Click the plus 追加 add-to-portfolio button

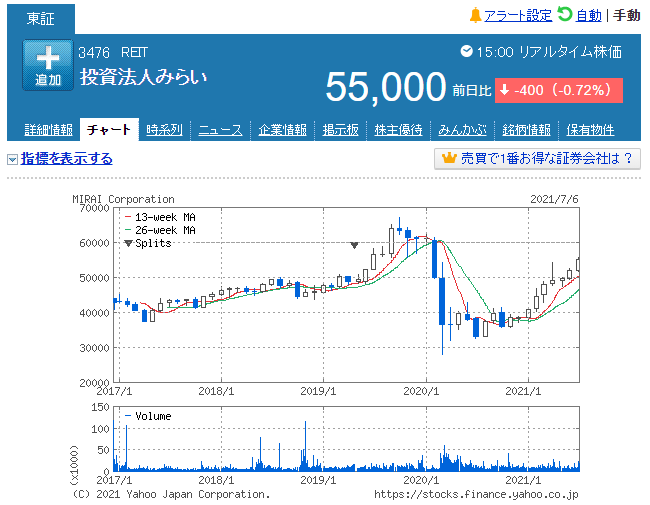[x=48, y=65]
